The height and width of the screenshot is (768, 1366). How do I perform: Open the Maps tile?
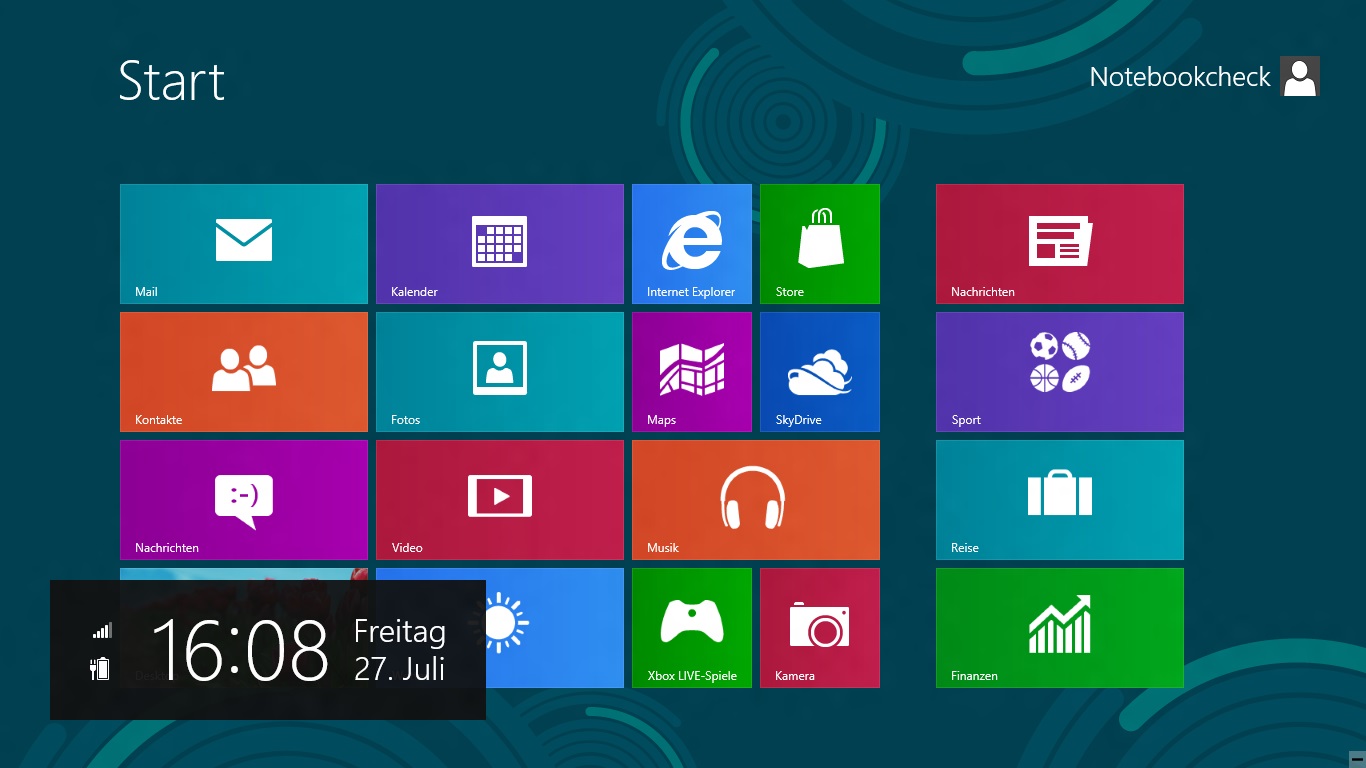[692, 372]
